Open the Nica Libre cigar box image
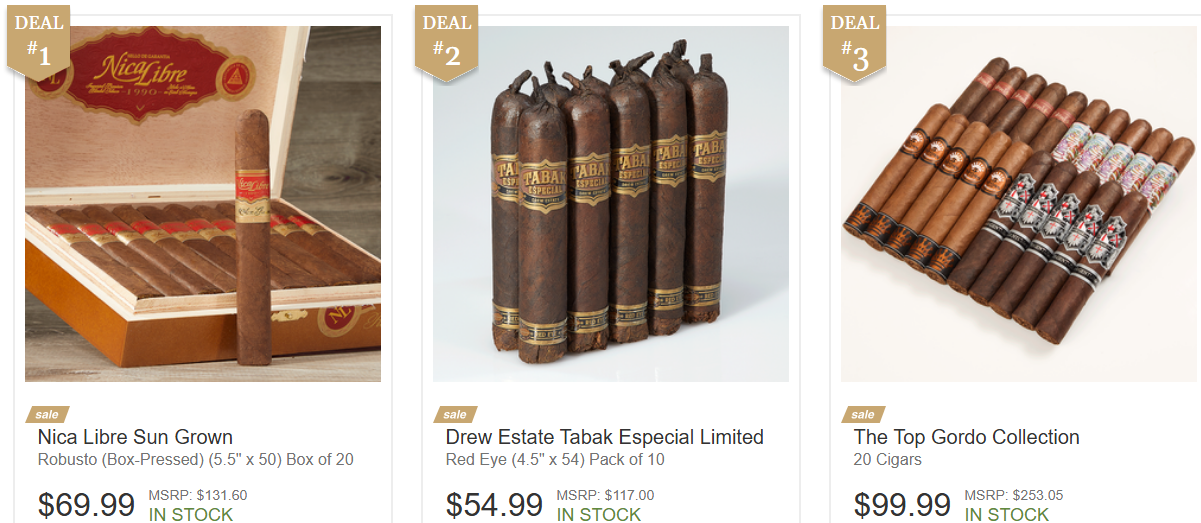This screenshot has height=523, width=1201. 203,204
